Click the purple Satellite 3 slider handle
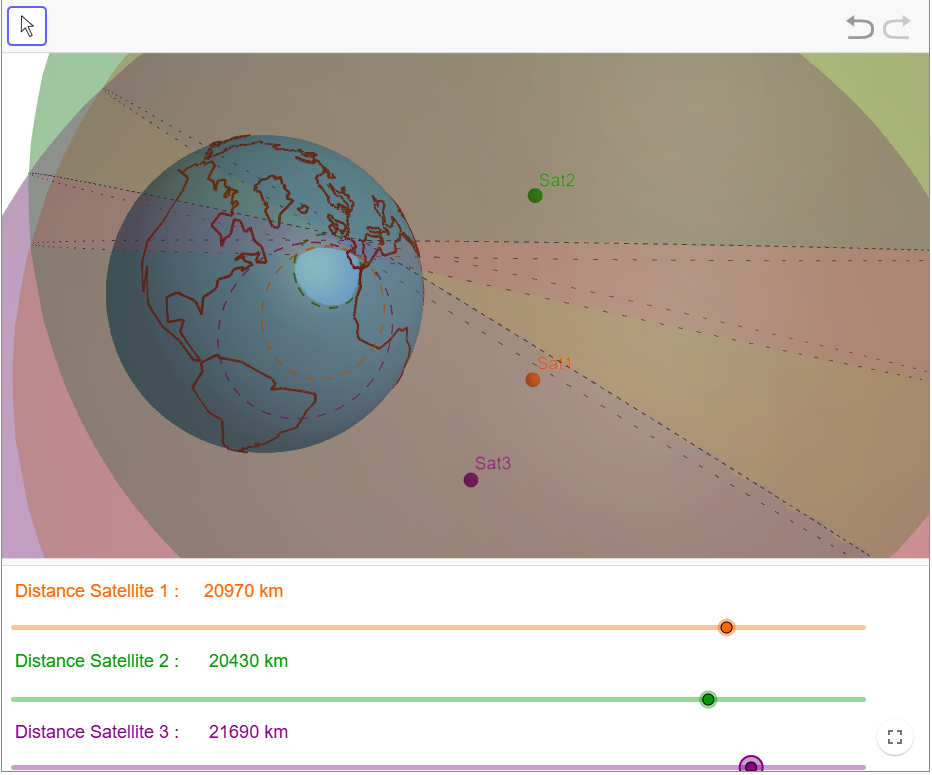 (x=751, y=765)
